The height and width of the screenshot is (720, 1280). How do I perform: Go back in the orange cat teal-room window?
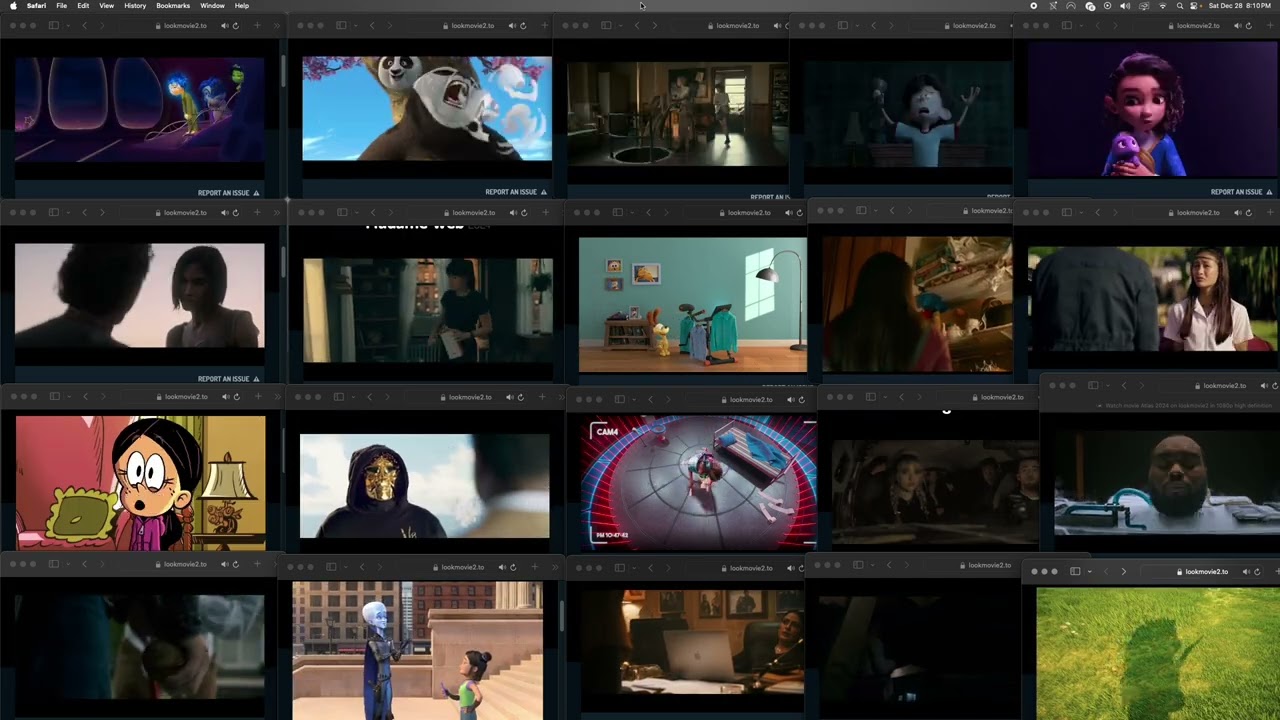pyautogui.click(x=648, y=212)
